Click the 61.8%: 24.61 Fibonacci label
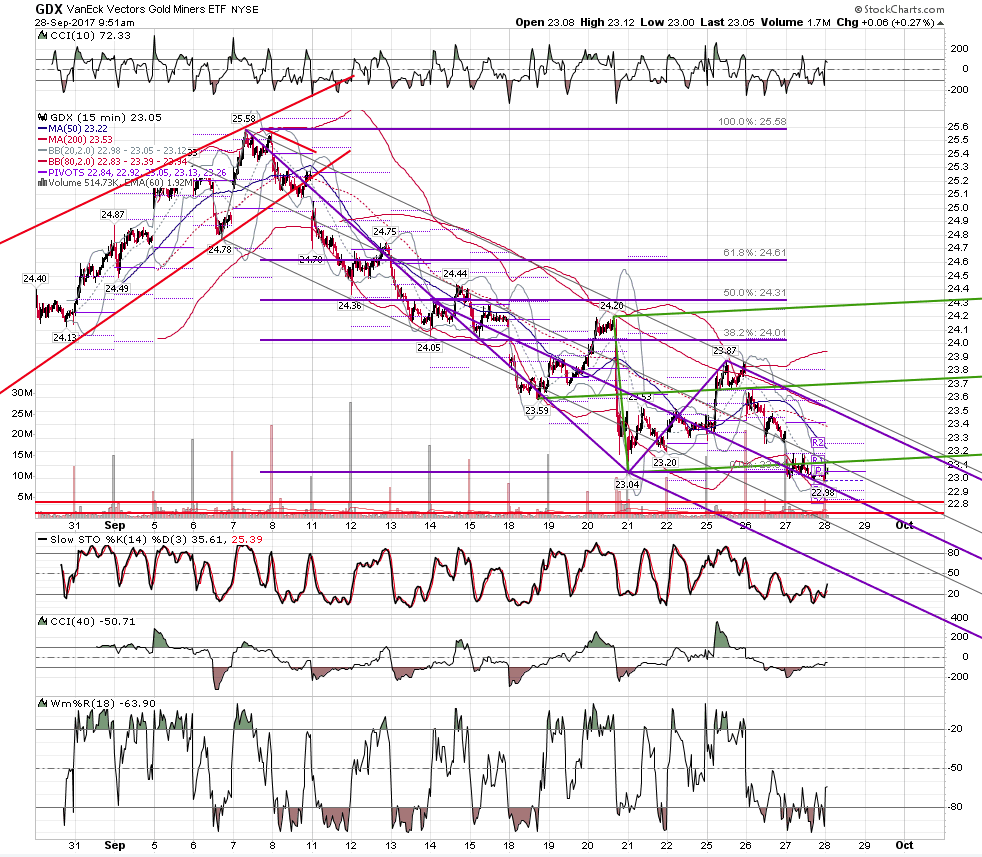The width and height of the screenshot is (982, 857). pos(755,252)
